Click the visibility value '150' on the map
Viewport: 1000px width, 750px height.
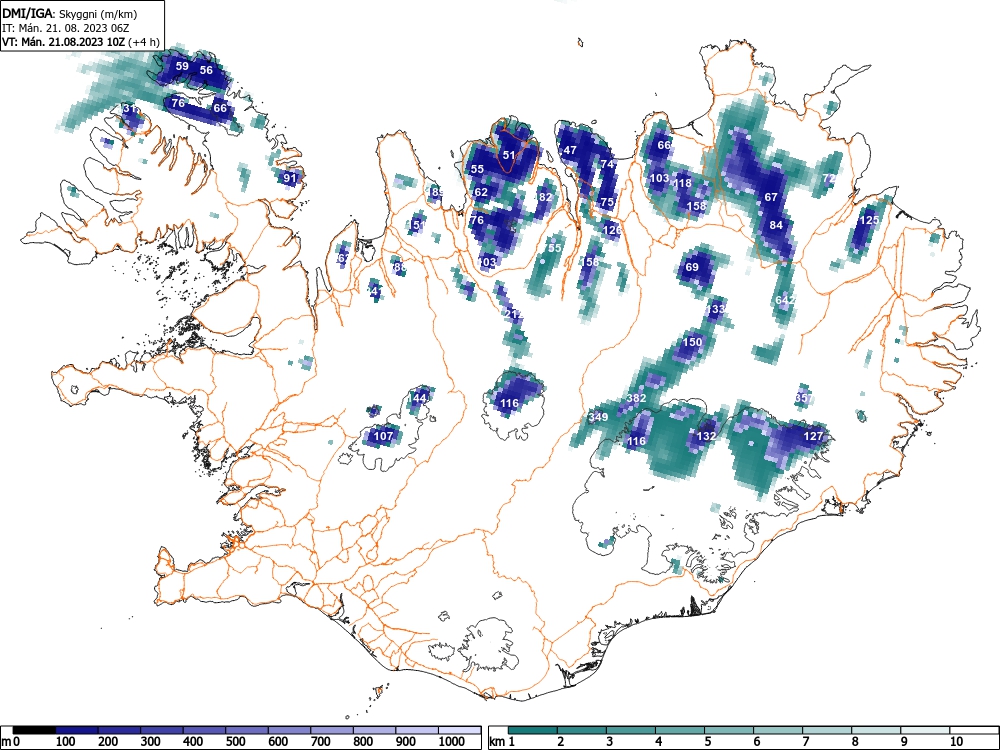pos(693,342)
